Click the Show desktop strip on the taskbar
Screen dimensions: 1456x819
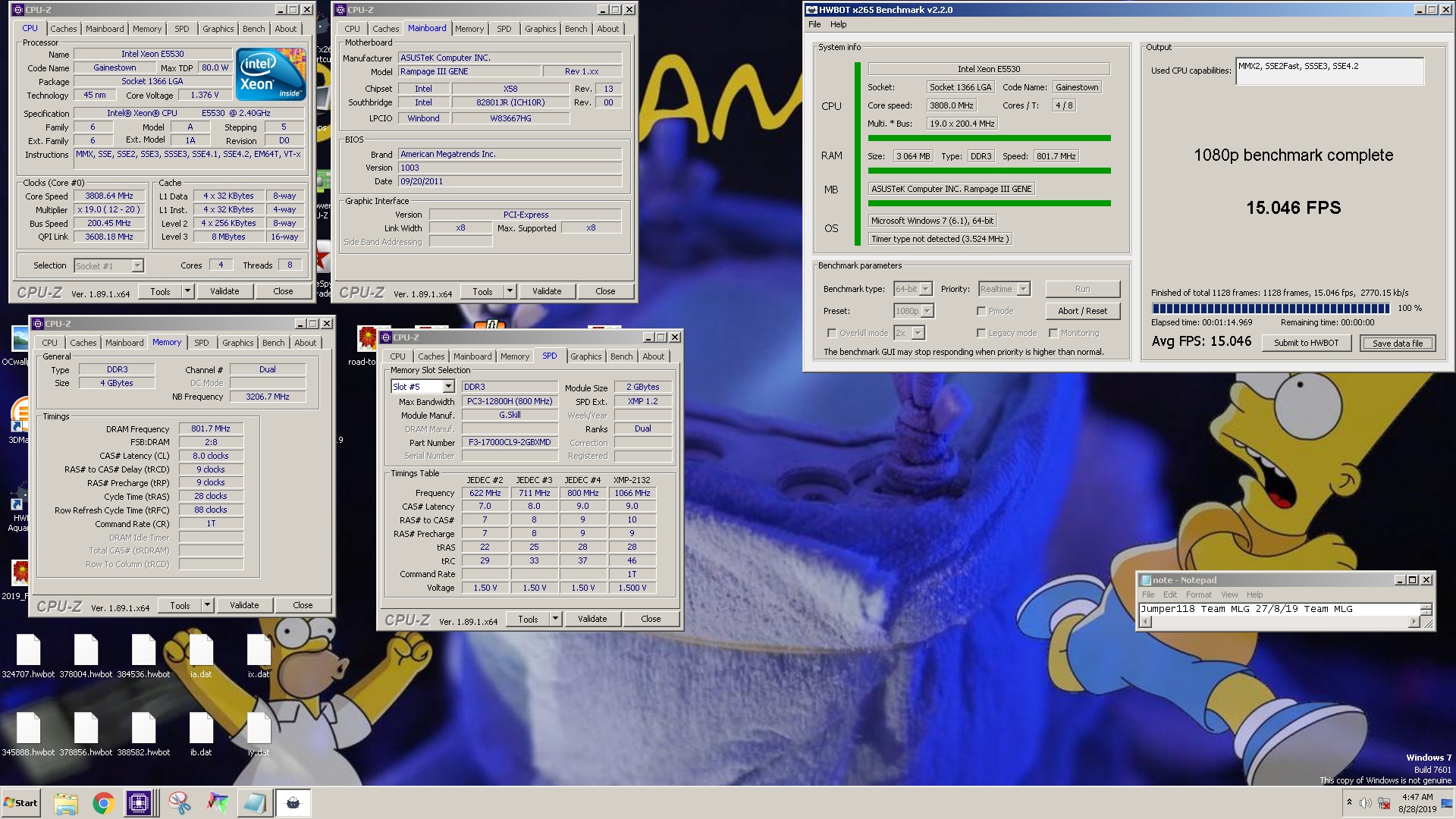point(1446,803)
